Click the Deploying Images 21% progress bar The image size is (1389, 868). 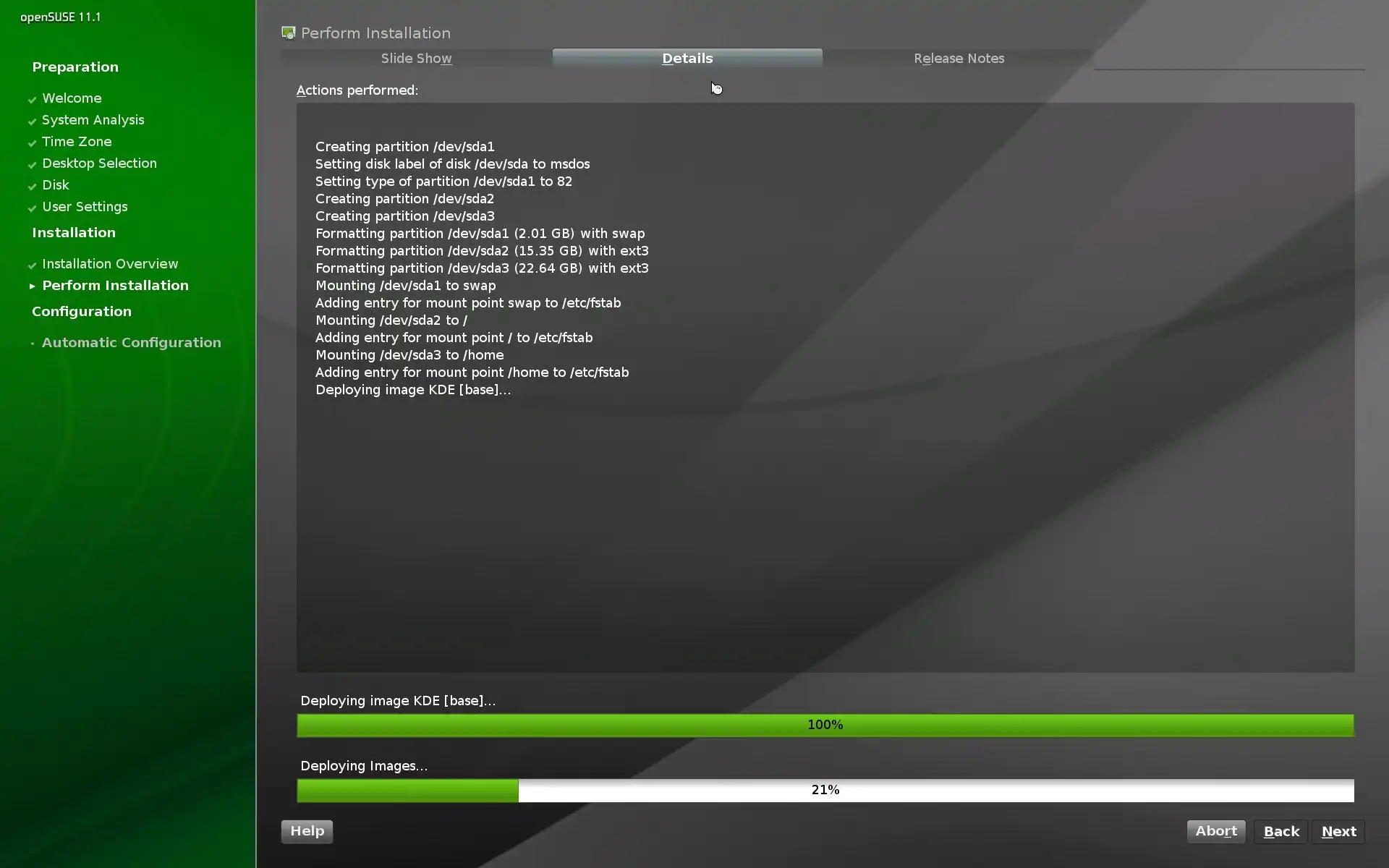(x=825, y=790)
